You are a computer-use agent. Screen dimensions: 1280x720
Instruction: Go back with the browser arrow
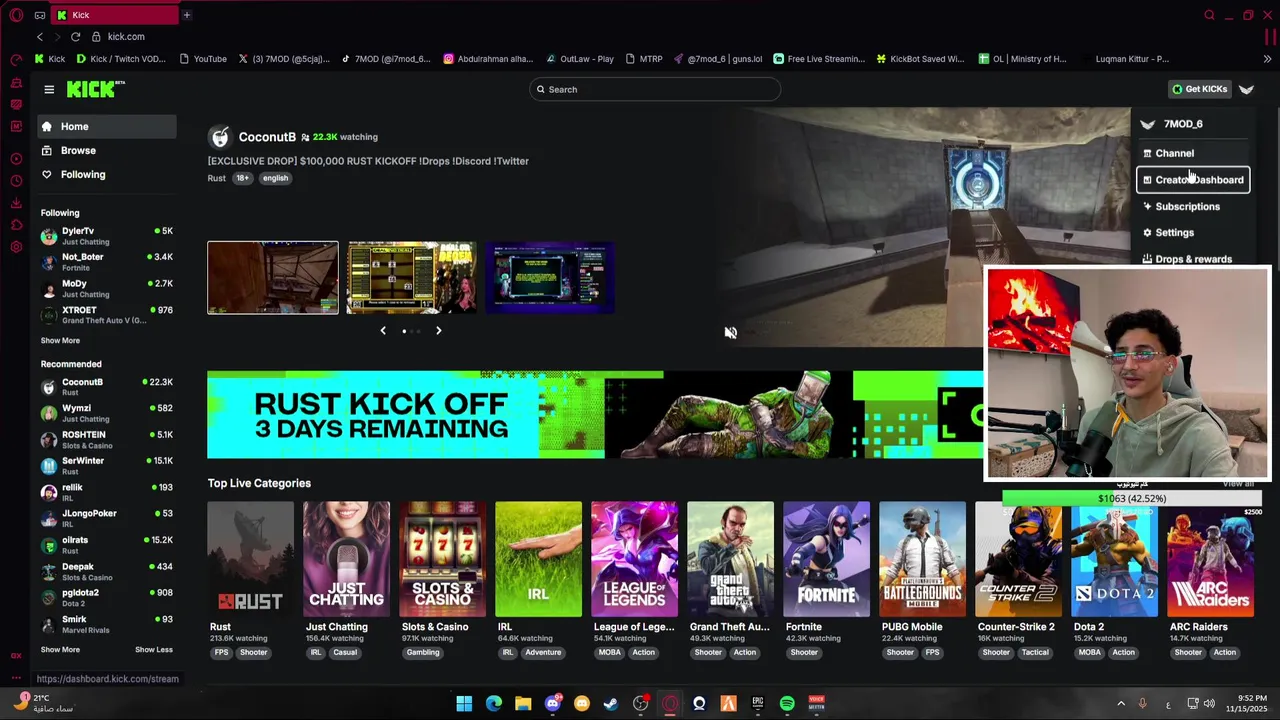click(x=40, y=37)
